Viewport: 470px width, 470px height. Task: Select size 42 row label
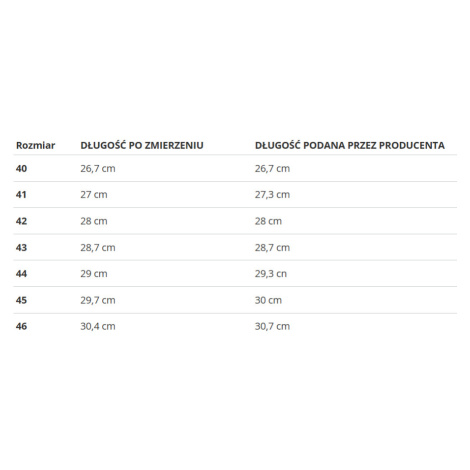click(x=21, y=221)
